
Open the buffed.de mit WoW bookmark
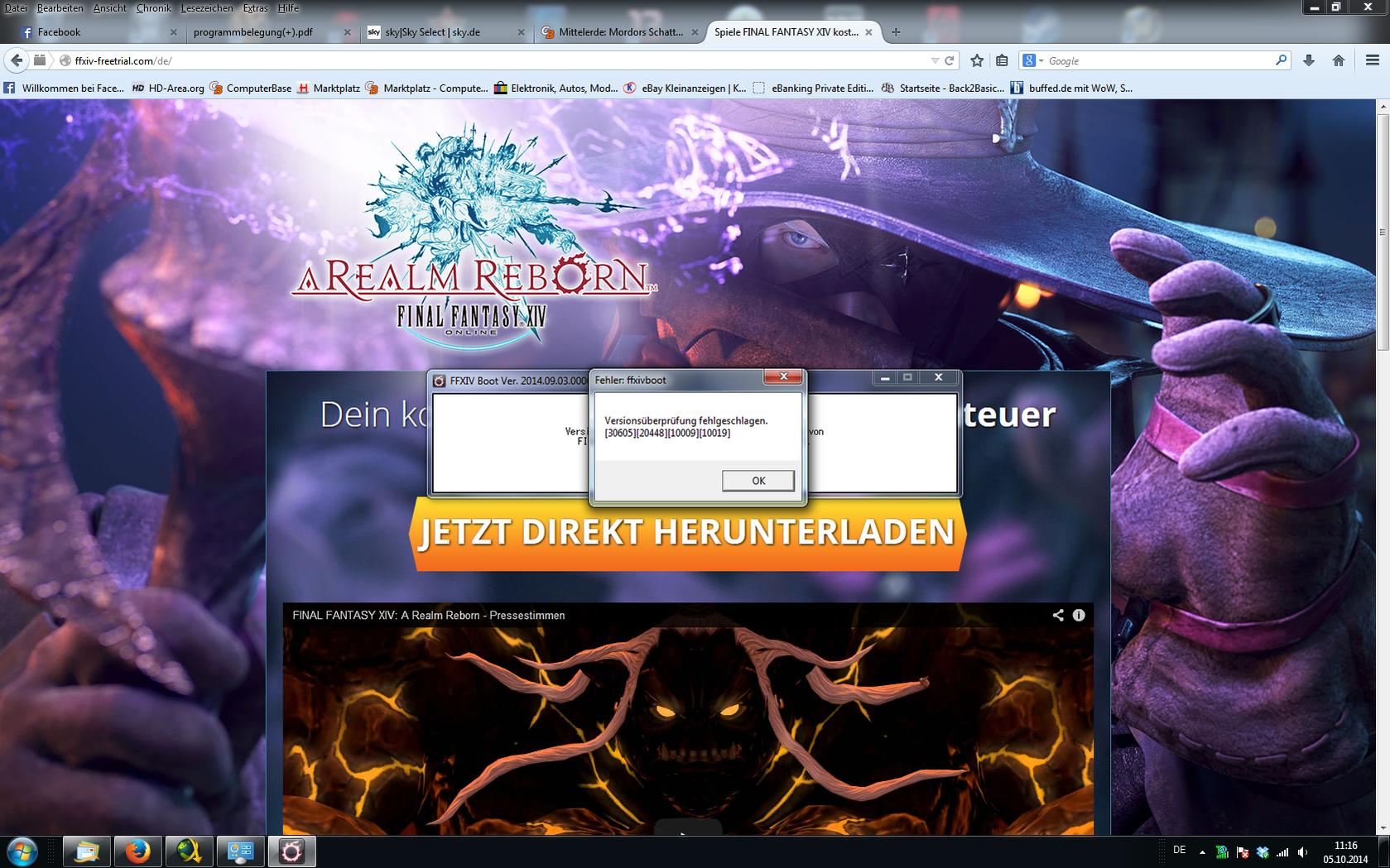[1070, 88]
